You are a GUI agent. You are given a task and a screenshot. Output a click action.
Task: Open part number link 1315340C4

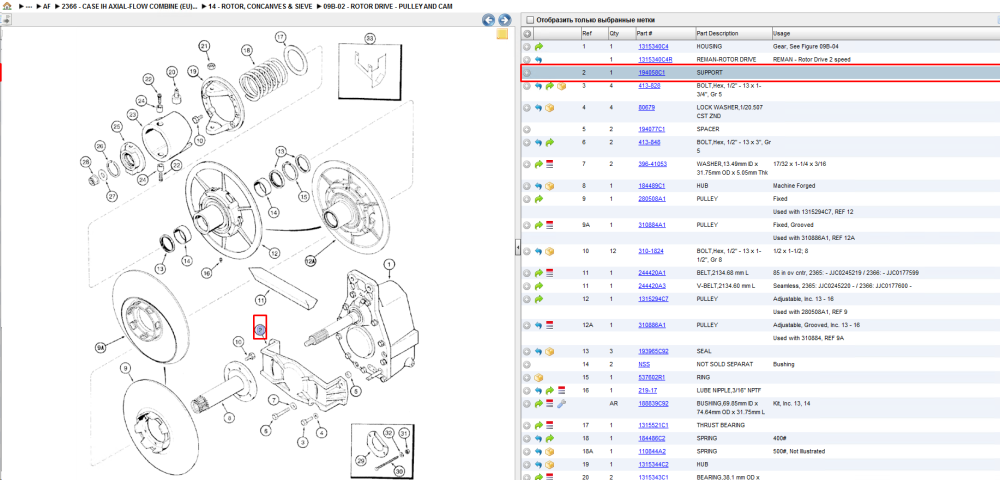coord(653,47)
